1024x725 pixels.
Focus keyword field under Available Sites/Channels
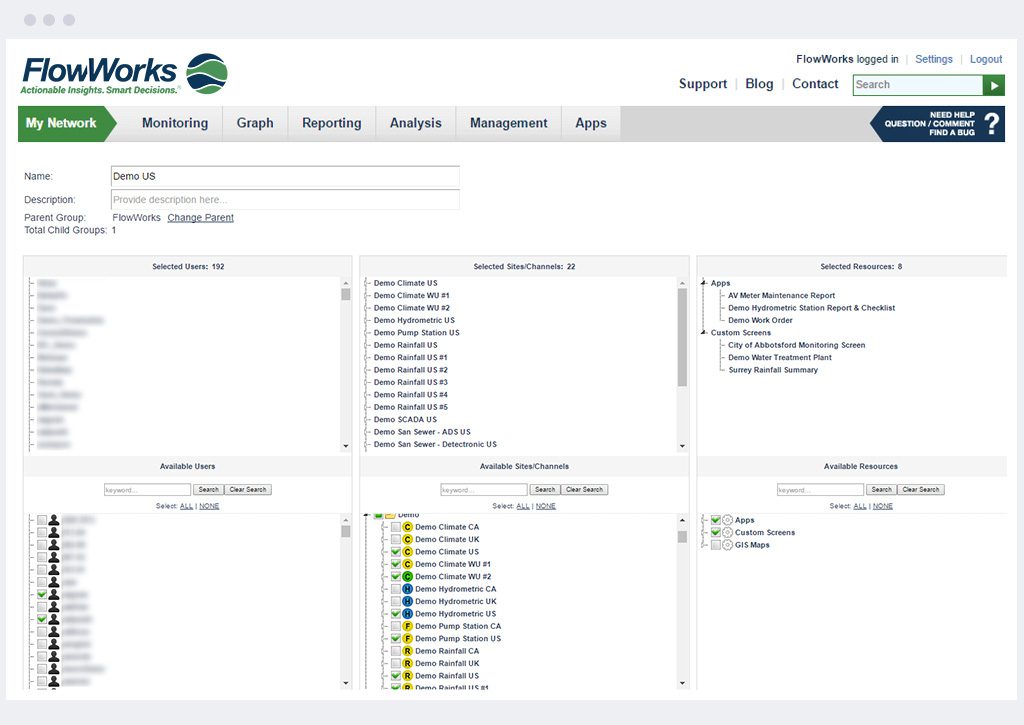(x=484, y=490)
